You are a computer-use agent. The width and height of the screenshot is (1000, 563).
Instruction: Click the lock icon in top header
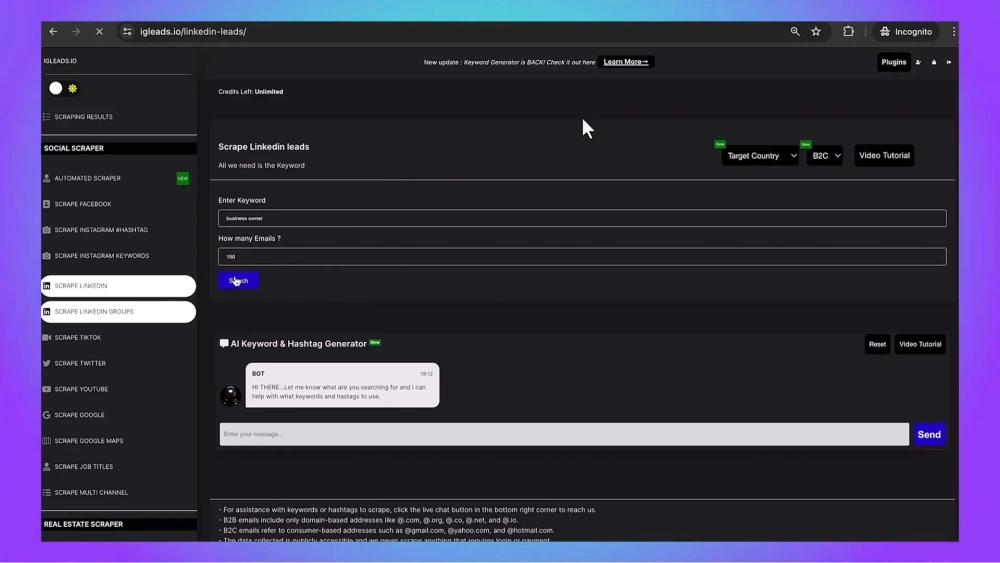934,62
